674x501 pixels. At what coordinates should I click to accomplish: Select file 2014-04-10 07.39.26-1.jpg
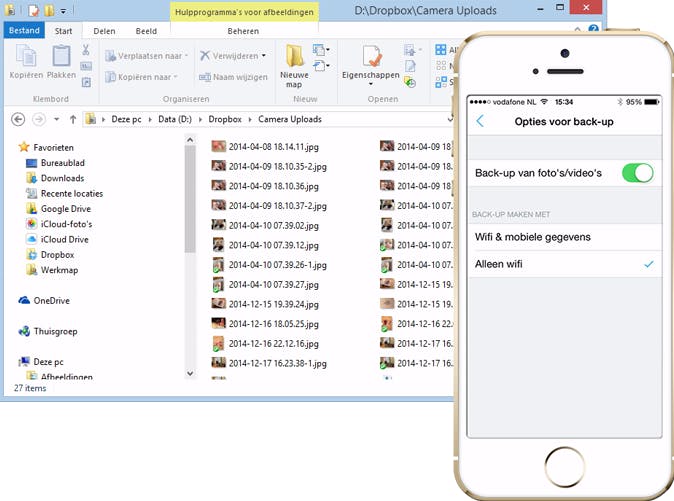pos(269,265)
